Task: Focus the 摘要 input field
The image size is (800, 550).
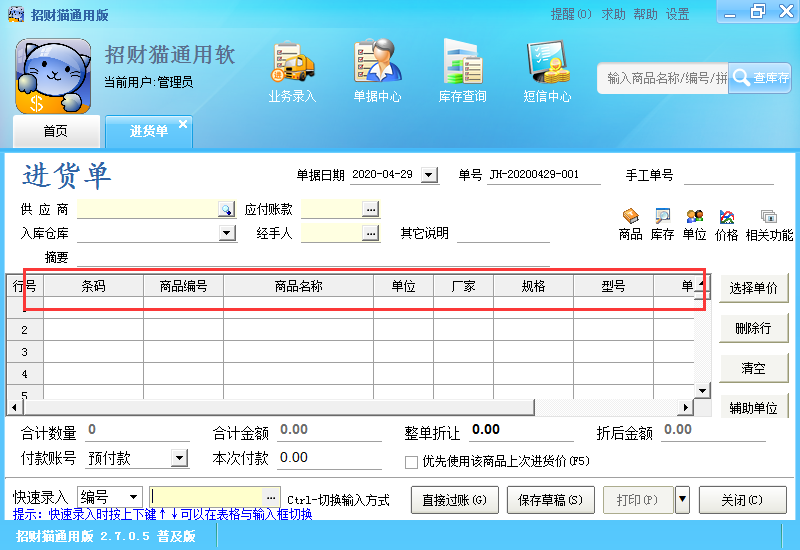Action: click(x=313, y=257)
